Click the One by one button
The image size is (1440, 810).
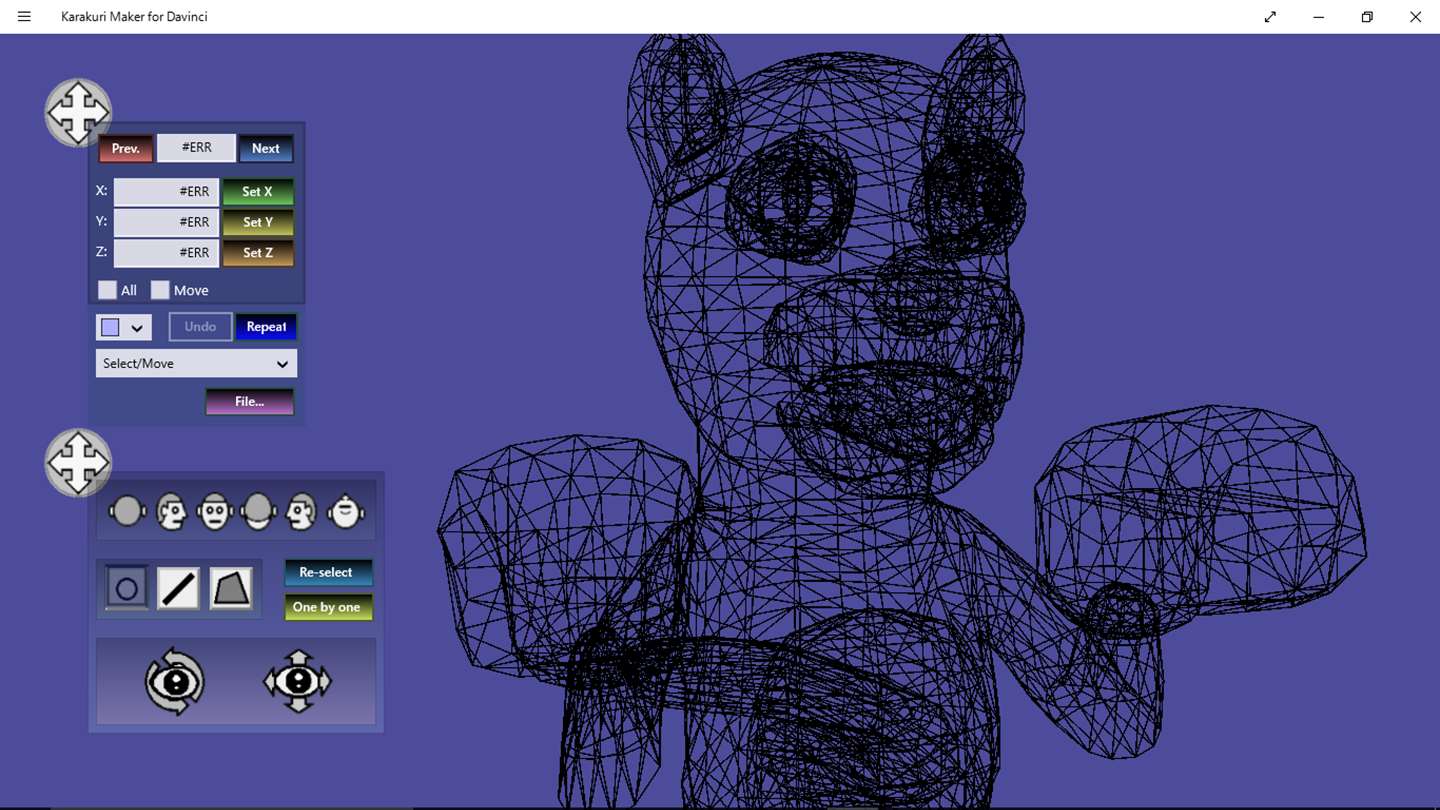pyautogui.click(x=329, y=607)
